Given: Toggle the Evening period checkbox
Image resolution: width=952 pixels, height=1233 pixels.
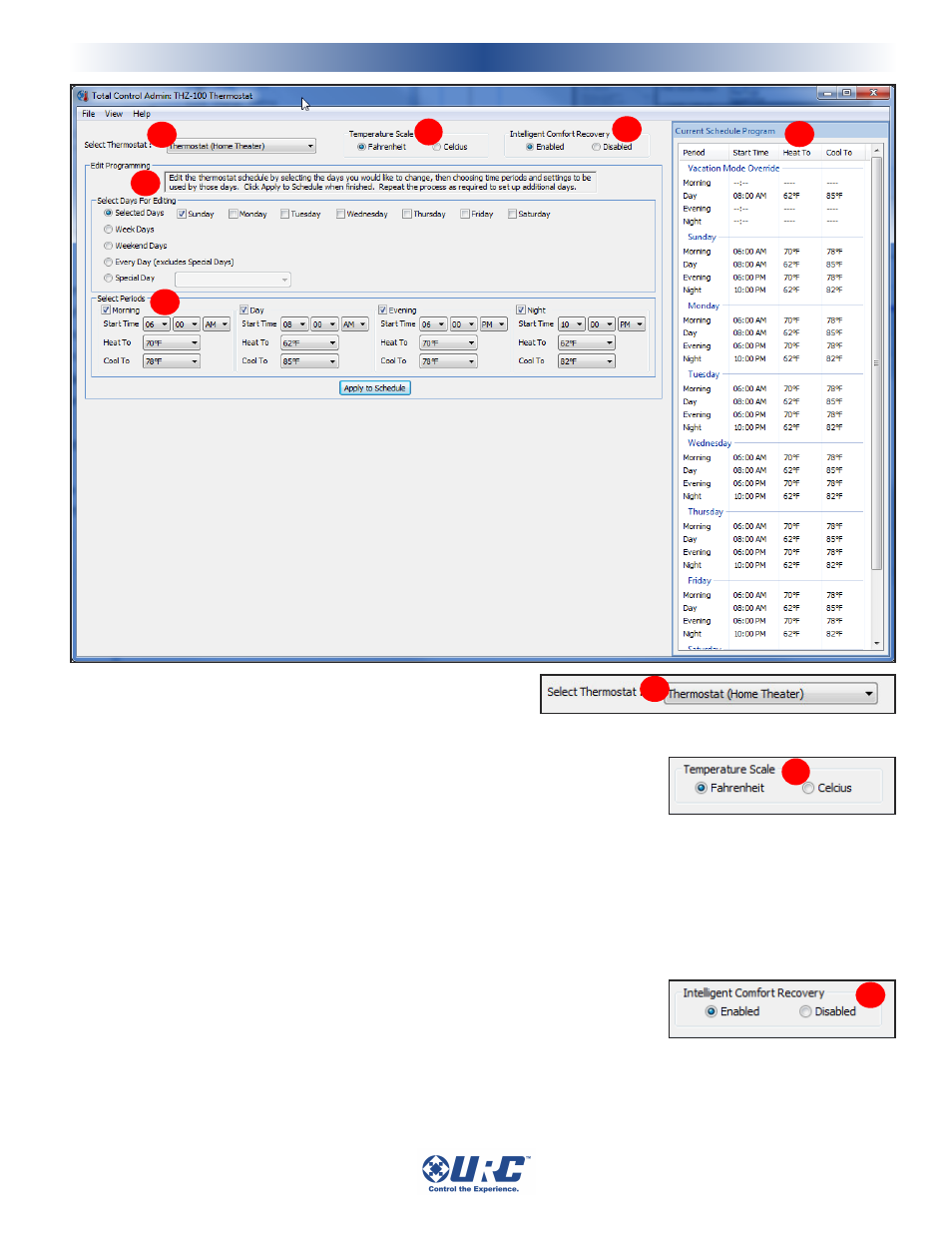Looking at the screenshot, I should point(382,310).
